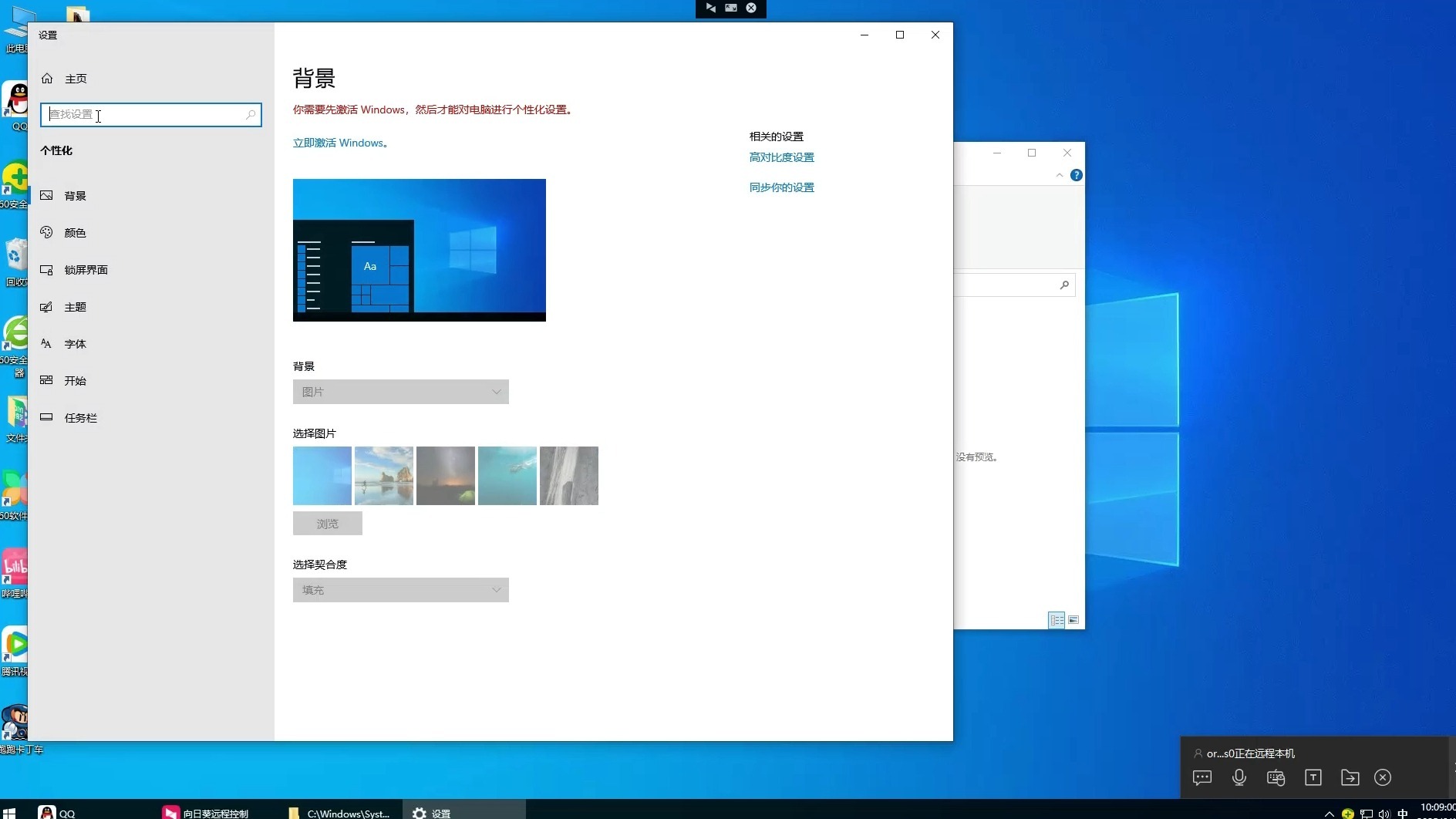
Task: Click the remote user avatar icon
Action: pyautogui.click(x=1198, y=753)
